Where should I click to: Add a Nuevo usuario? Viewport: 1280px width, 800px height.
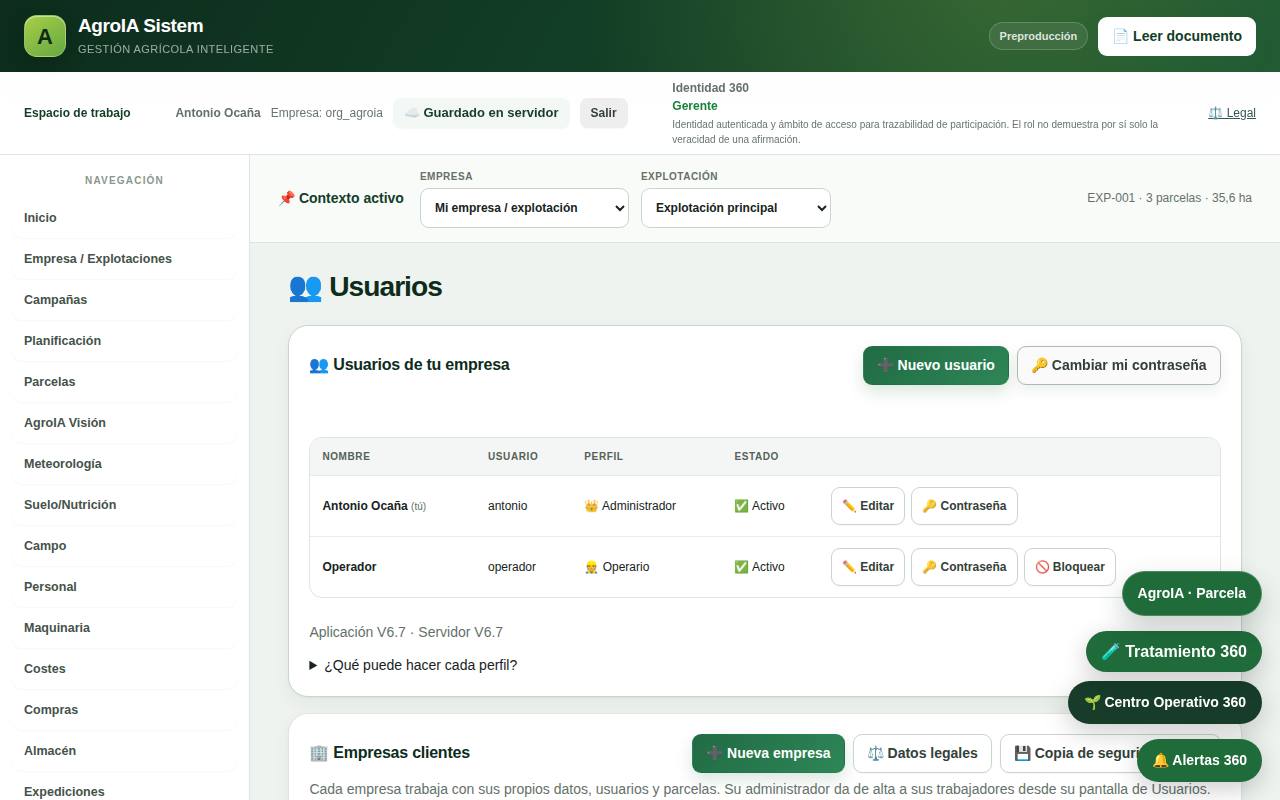pos(936,365)
